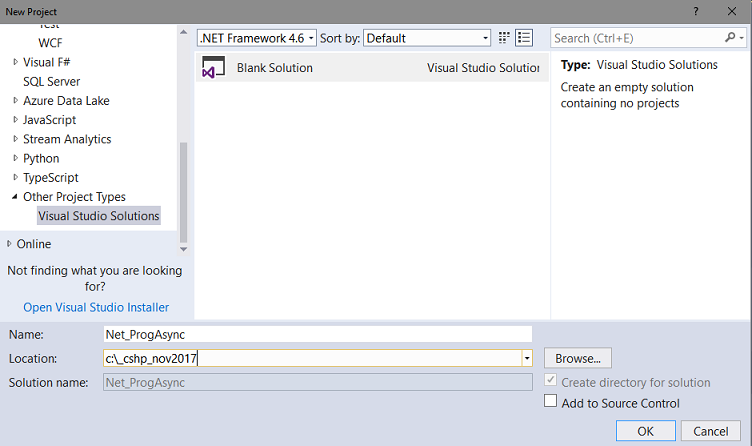The width and height of the screenshot is (752, 446).
Task: Close the New Project dialog
Action: pyautogui.click(x=731, y=12)
